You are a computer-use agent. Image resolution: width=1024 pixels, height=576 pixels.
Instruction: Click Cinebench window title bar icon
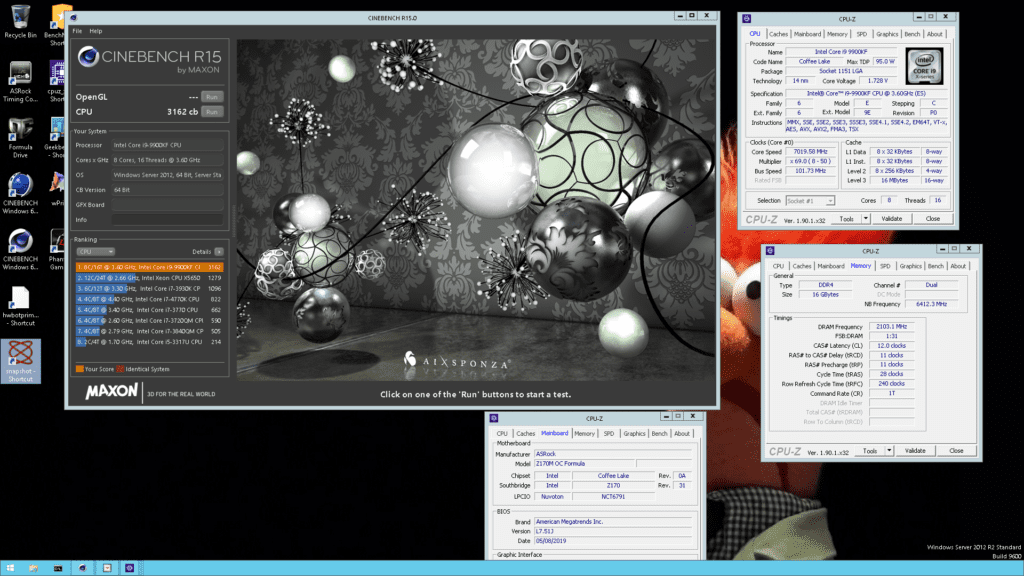click(x=74, y=18)
